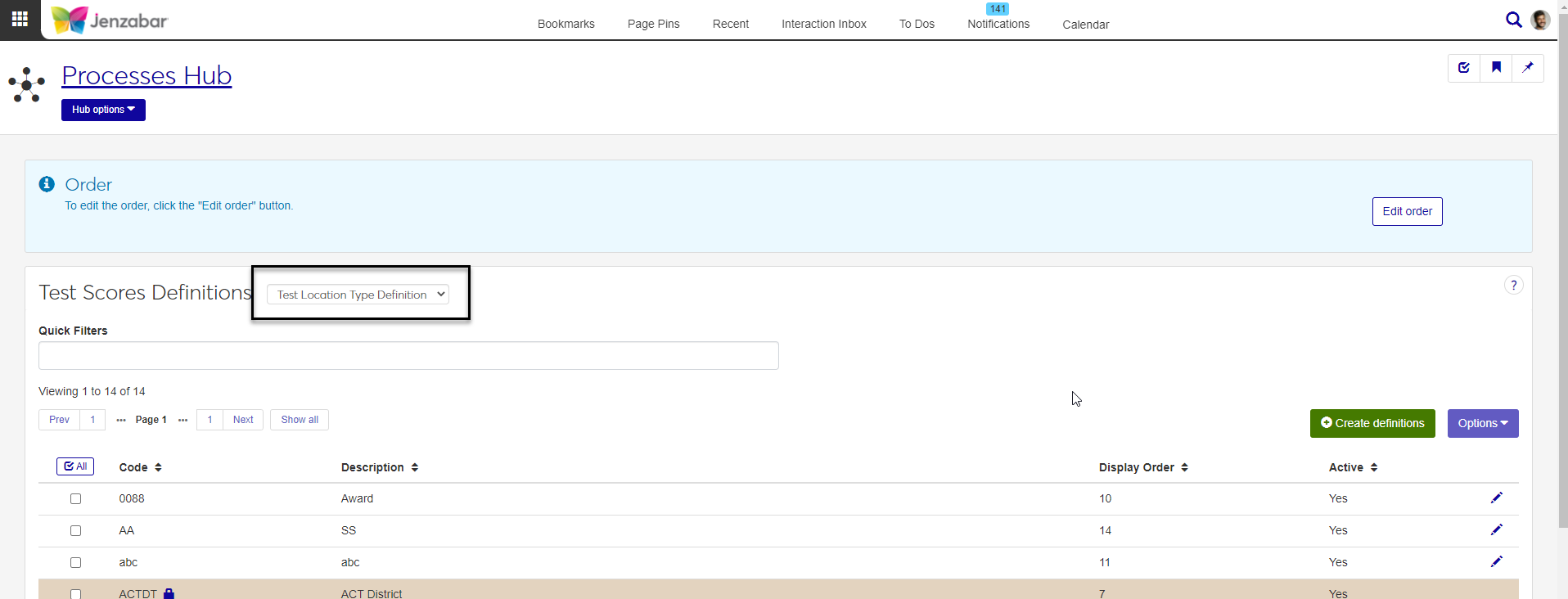
Task: Pin this page with the pushpin icon
Action: pos(1528,68)
